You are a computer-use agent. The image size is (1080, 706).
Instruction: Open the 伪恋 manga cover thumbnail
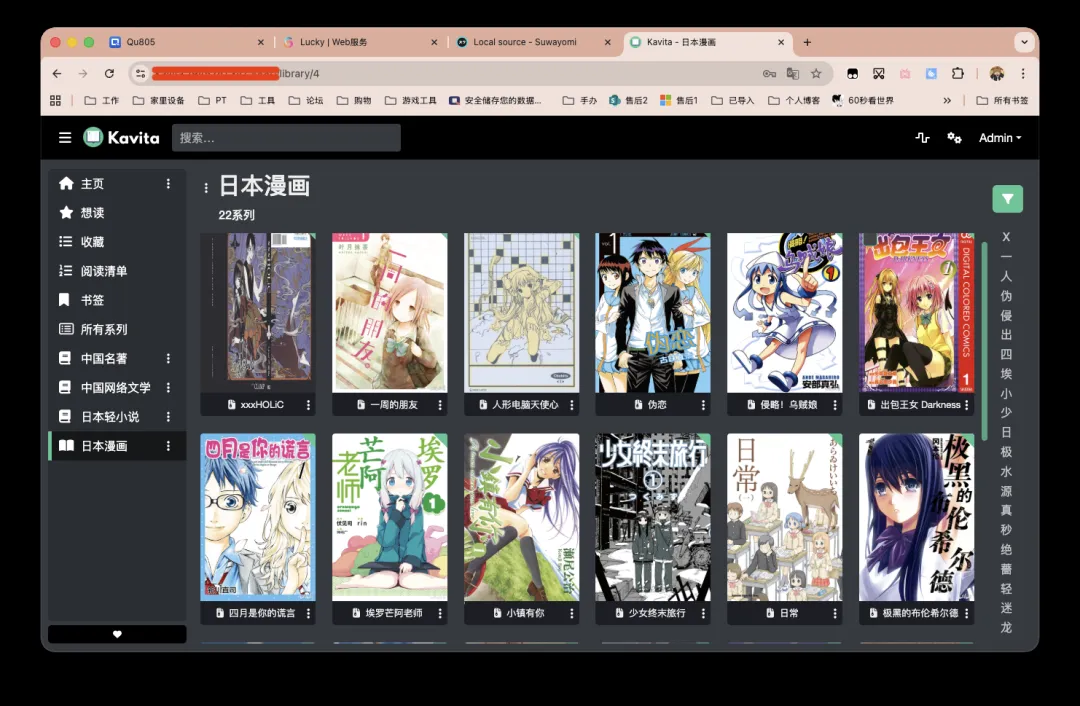tap(653, 313)
